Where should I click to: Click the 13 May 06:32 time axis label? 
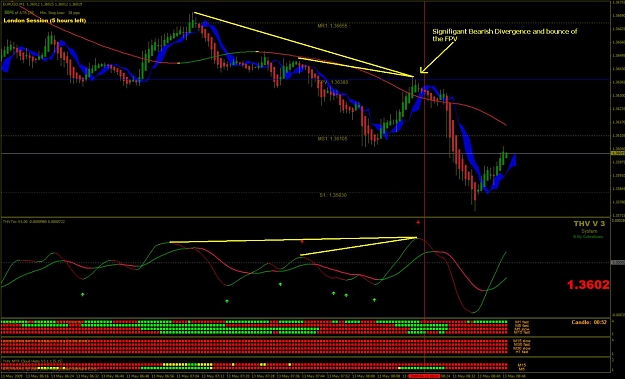tap(88, 376)
